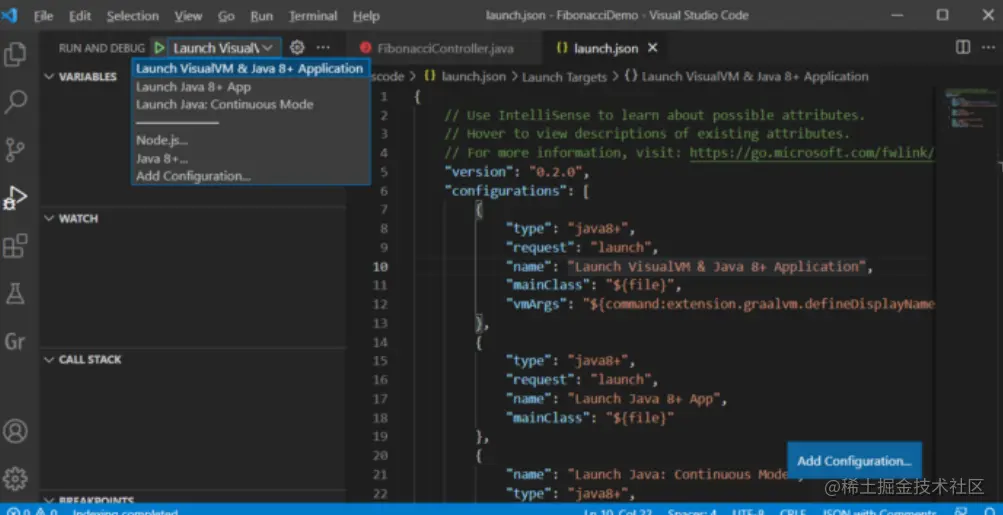Open the View menu

[188, 16]
